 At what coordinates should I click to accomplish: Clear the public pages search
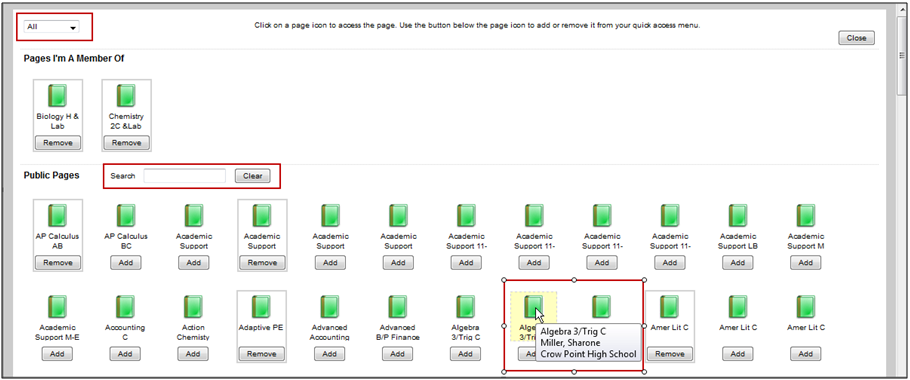pyautogui.click(x=252, y=176)
